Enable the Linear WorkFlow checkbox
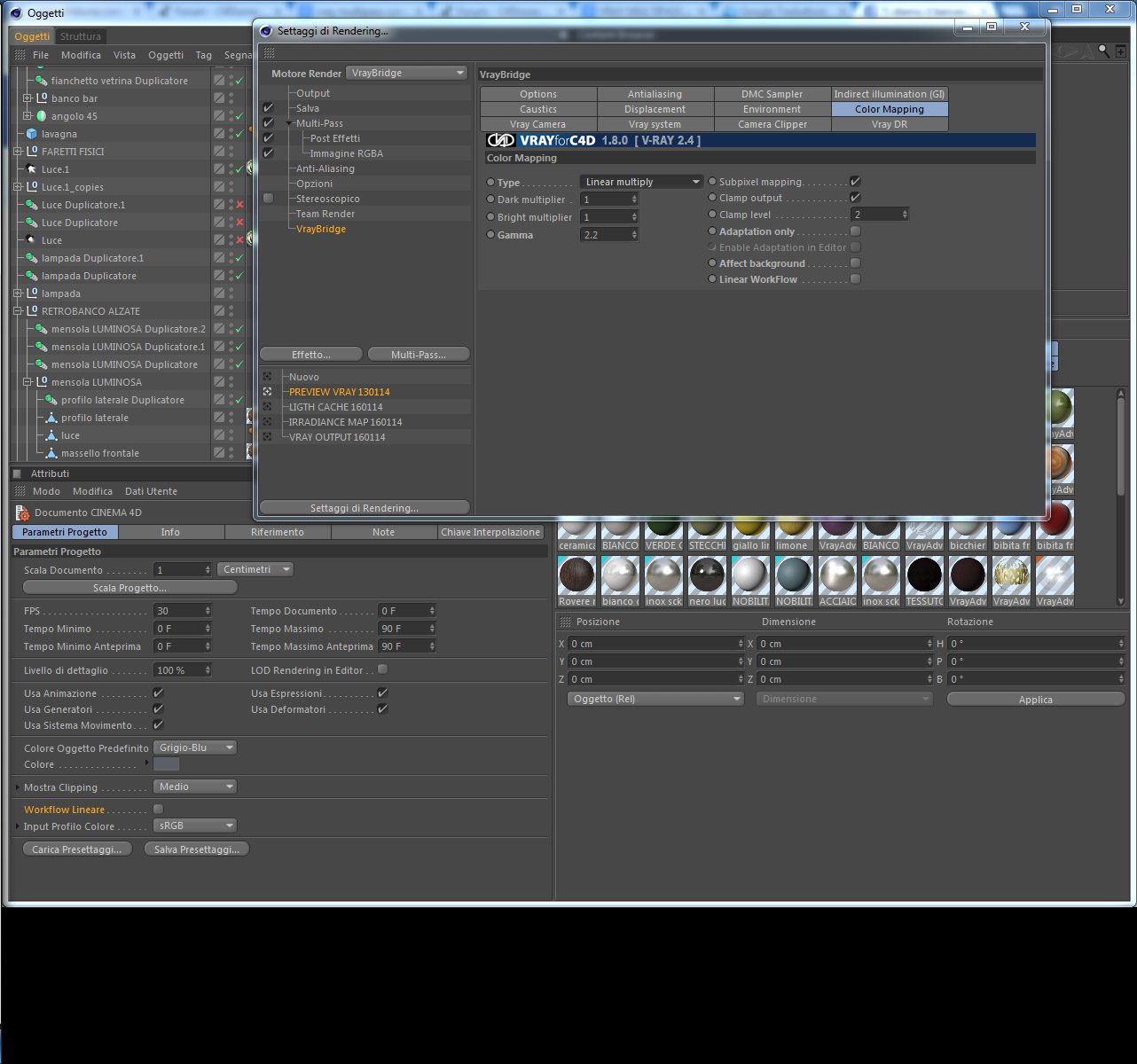This screenshot has height=1064, width=1137. (855, 279)
